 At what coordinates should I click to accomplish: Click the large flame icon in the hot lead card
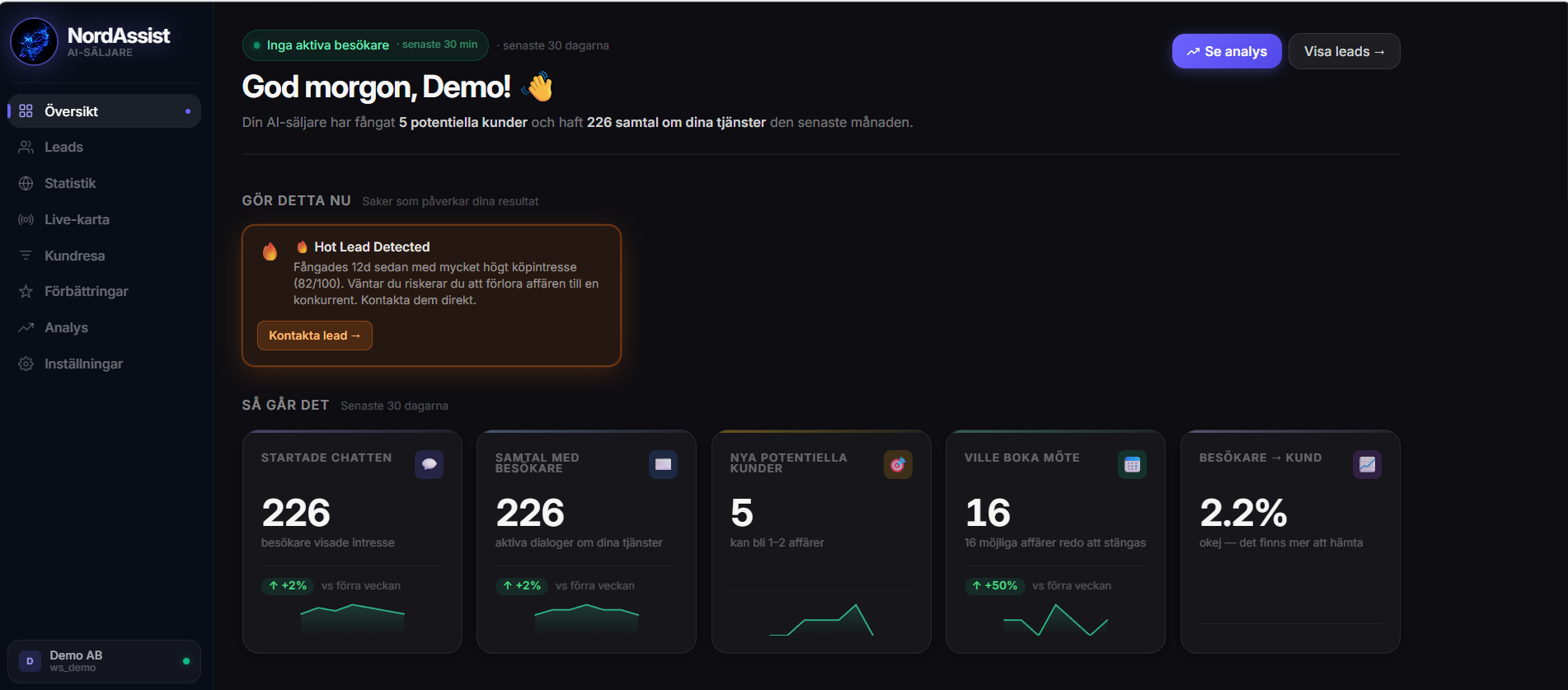pyautogui.click(x=270, y=251)
